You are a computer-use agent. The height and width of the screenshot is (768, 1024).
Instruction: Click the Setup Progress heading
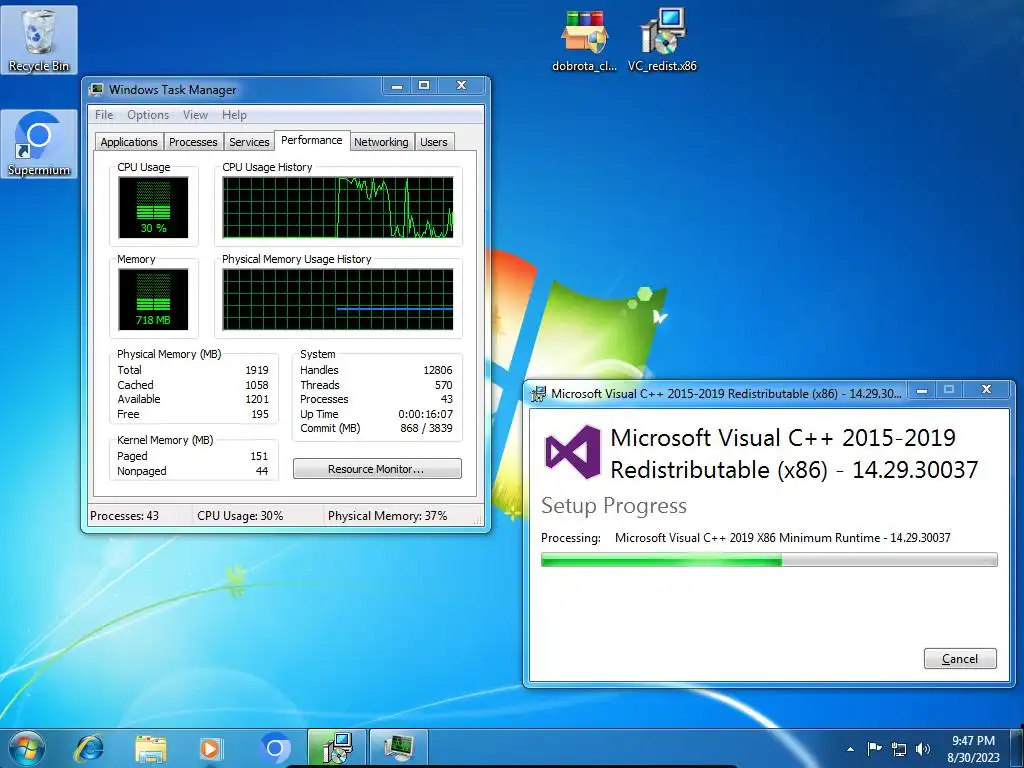[614, 506]
